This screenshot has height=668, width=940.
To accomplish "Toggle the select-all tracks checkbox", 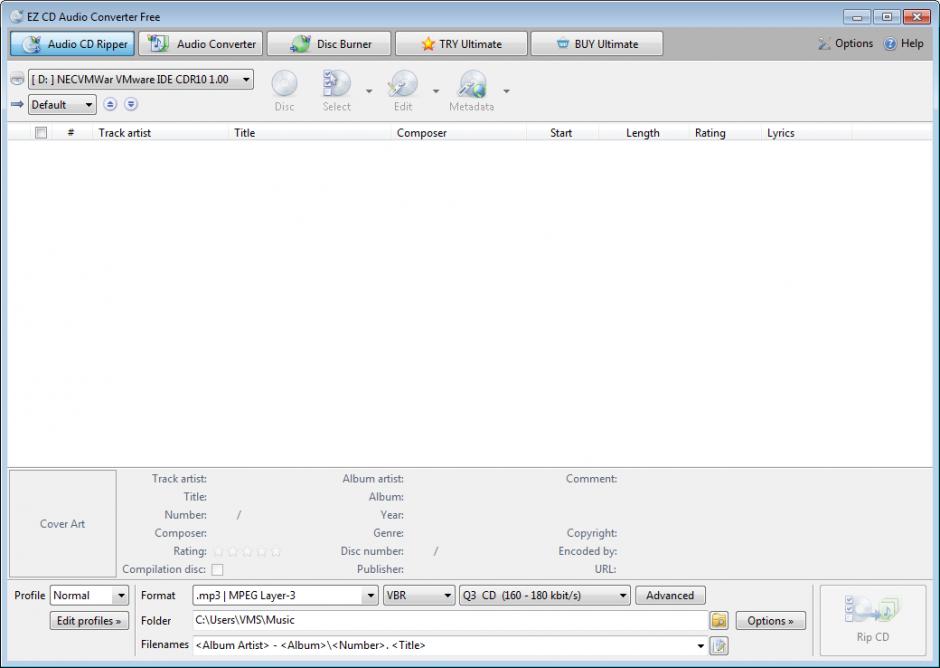I will [x=41, y=133].
